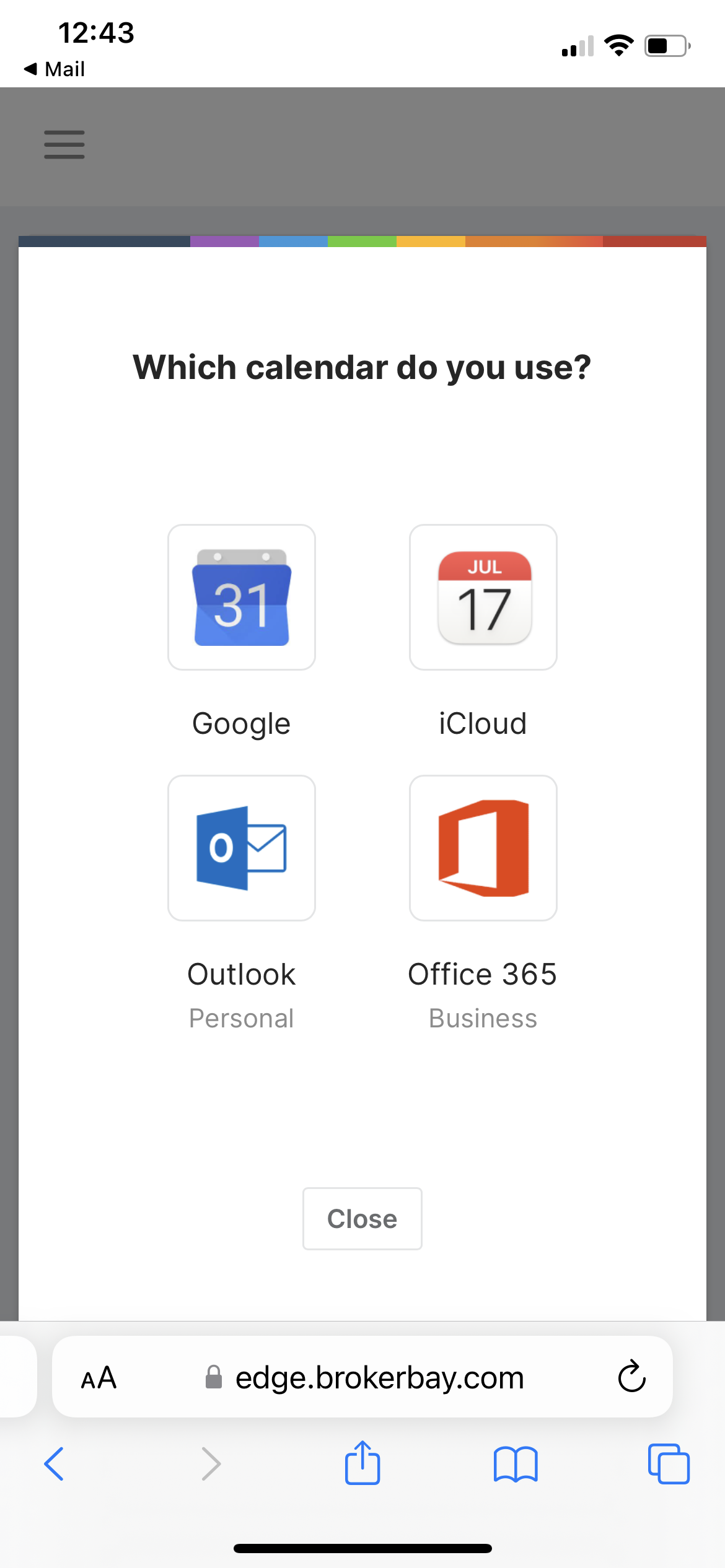Open the Safari share sheet
The image size is (725, 1568).
click(x=362, y=1462)
